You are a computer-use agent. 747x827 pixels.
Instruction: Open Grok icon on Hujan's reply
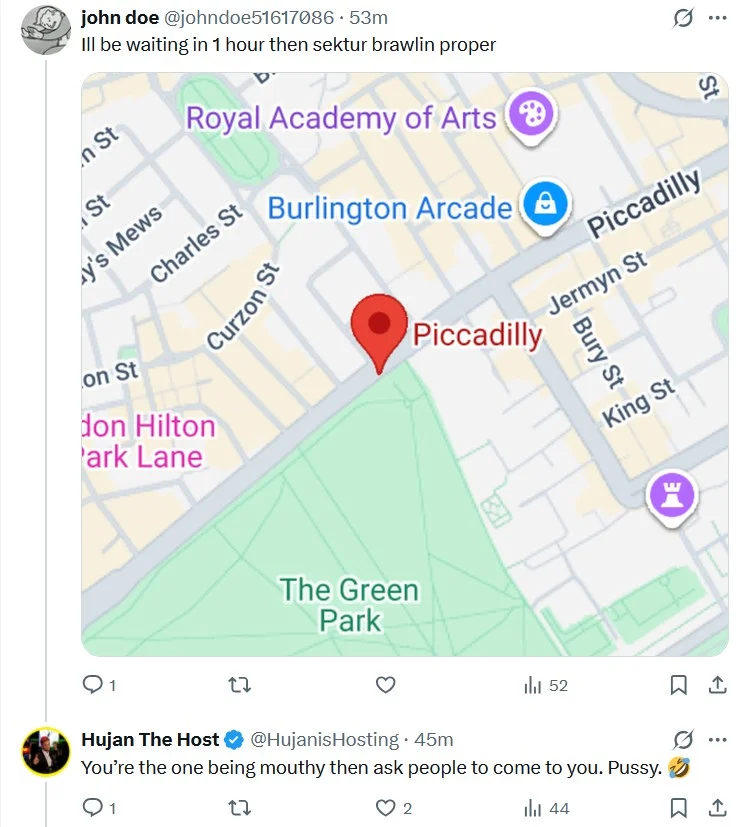(x=683, y=739)
